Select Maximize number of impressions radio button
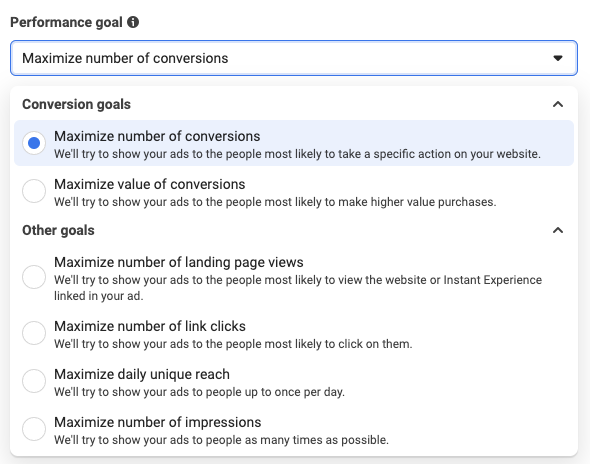The width and height of the screenshot is (590, 464). coord(34,429)
